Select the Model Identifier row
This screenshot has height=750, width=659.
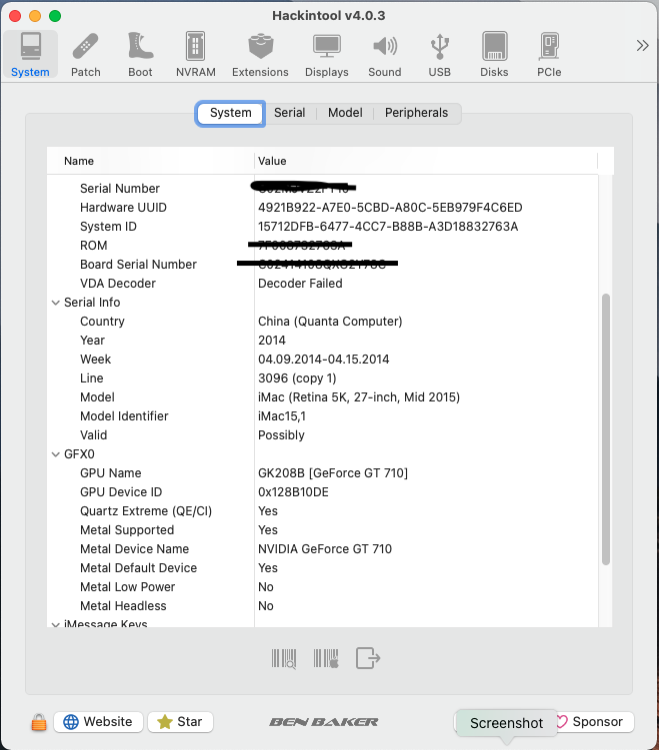click(323, 416)
